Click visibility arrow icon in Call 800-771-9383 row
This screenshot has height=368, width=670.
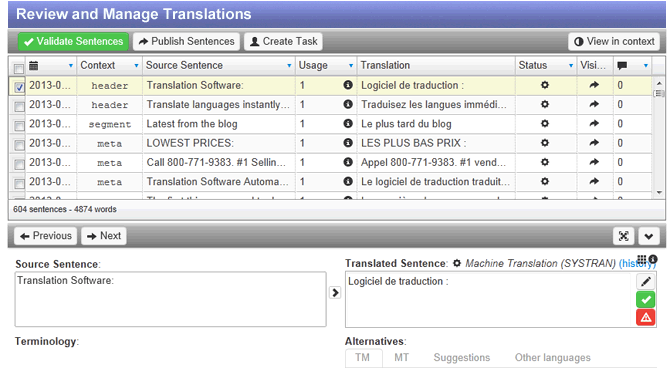(594, 162)
